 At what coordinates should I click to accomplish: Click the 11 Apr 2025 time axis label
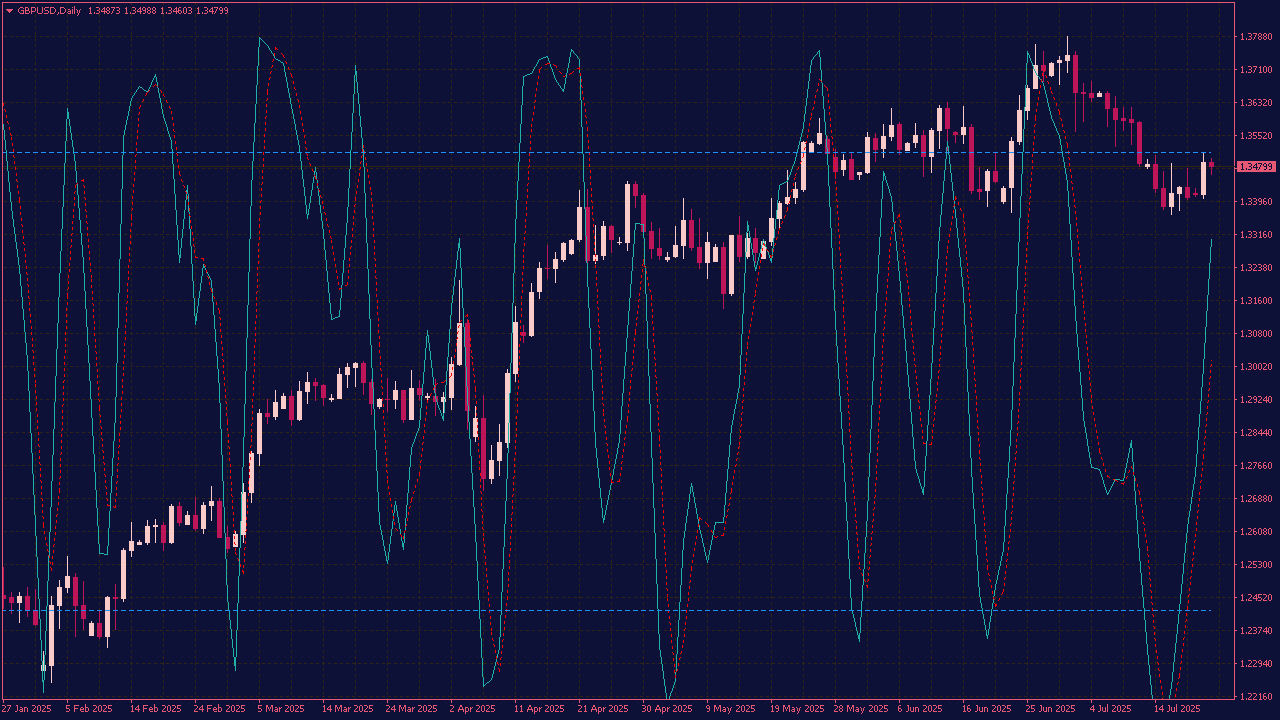pyautogui.click(x=539, y=709)
